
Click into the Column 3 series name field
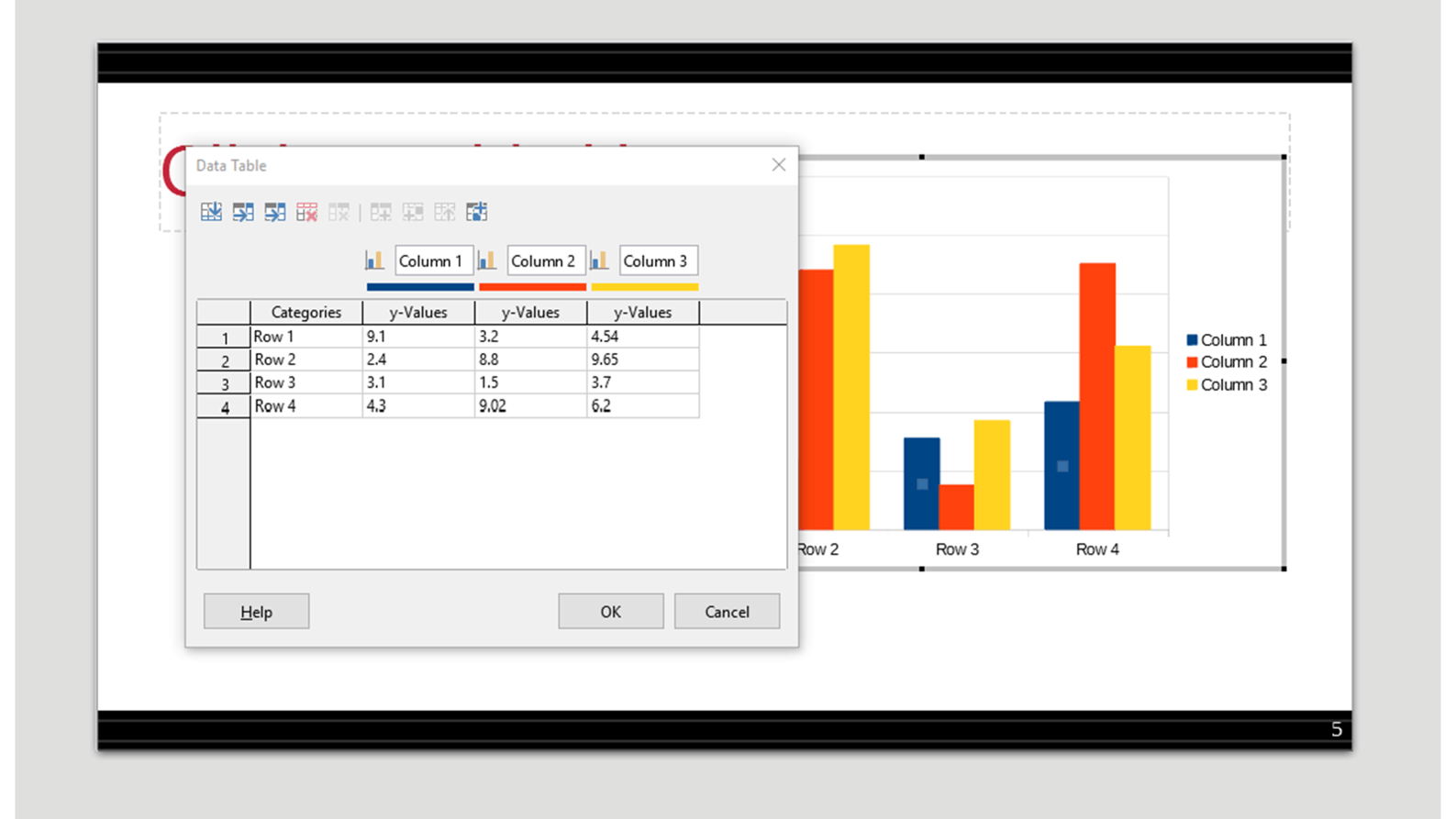pyautogui.click(x=659, y=260)
